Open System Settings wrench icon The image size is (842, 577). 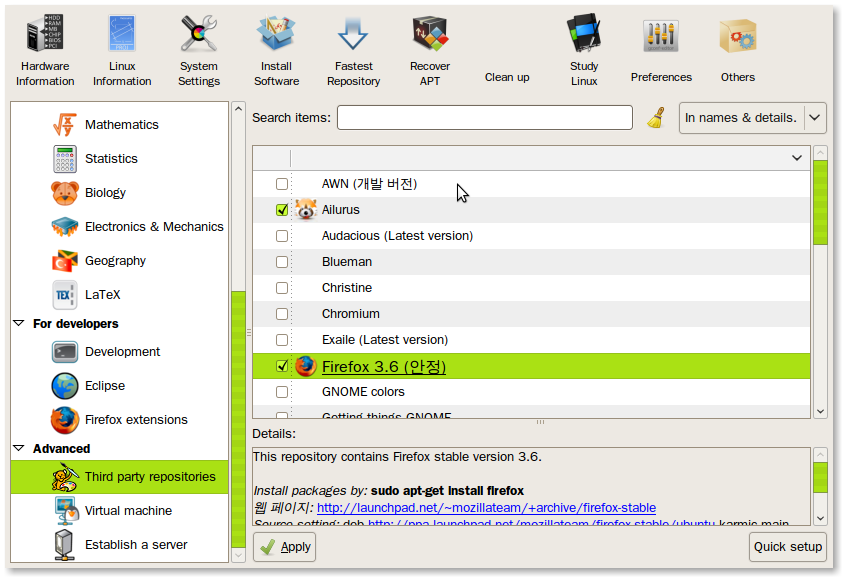tap(199, 33)
